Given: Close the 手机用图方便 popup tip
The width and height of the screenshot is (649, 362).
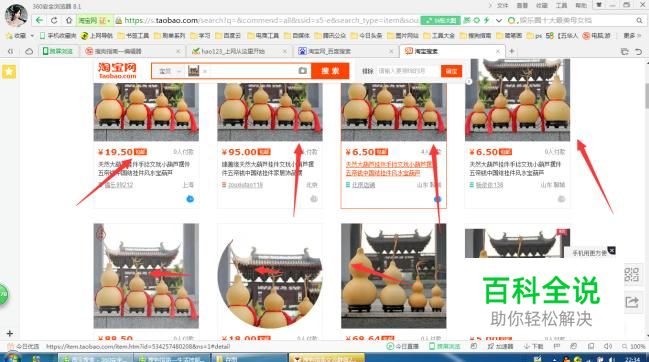Looking at the screenshot, I should 611,250.
